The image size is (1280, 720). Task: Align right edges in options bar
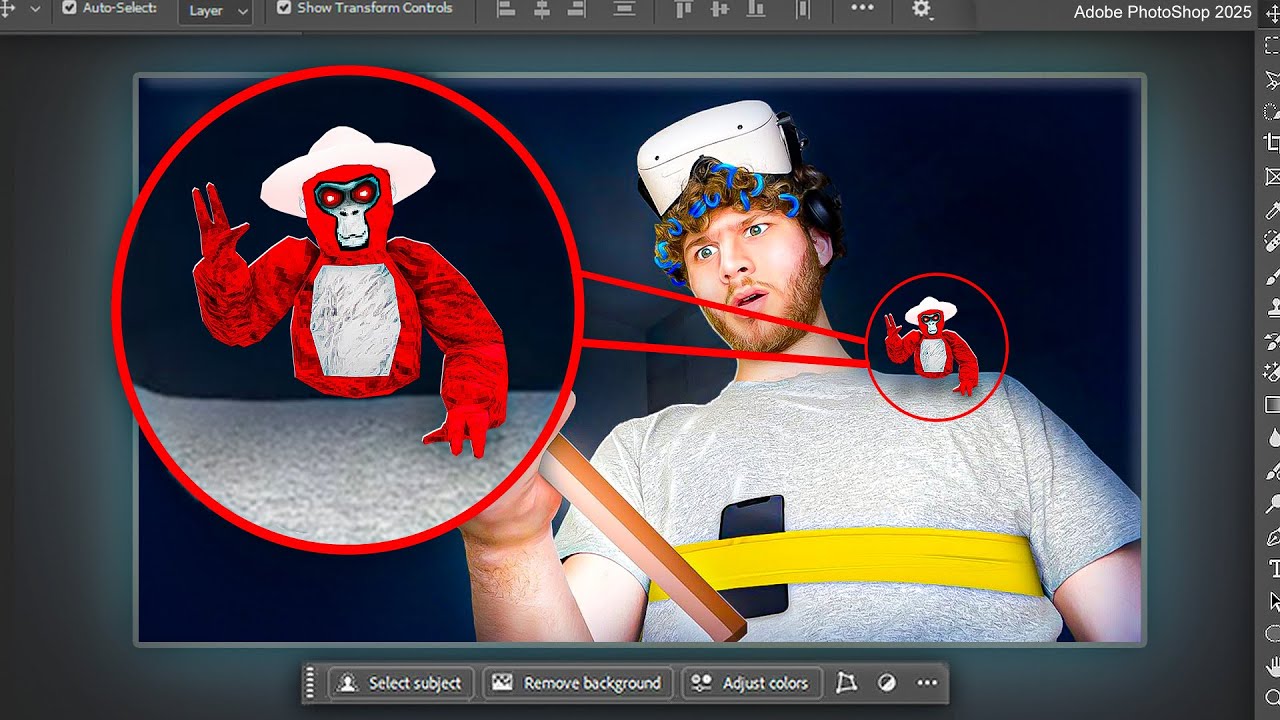pyautogui.click(x=576, y=9)
